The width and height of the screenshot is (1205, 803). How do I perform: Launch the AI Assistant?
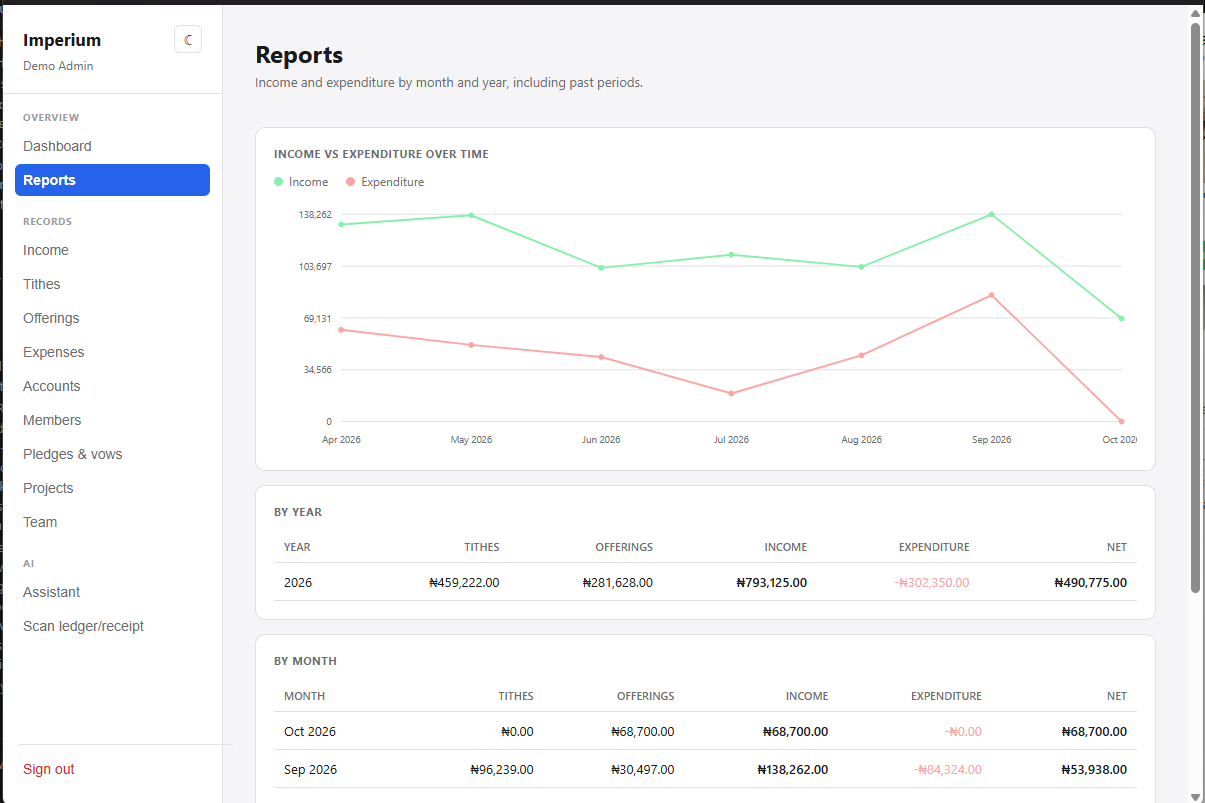[112, 592]
